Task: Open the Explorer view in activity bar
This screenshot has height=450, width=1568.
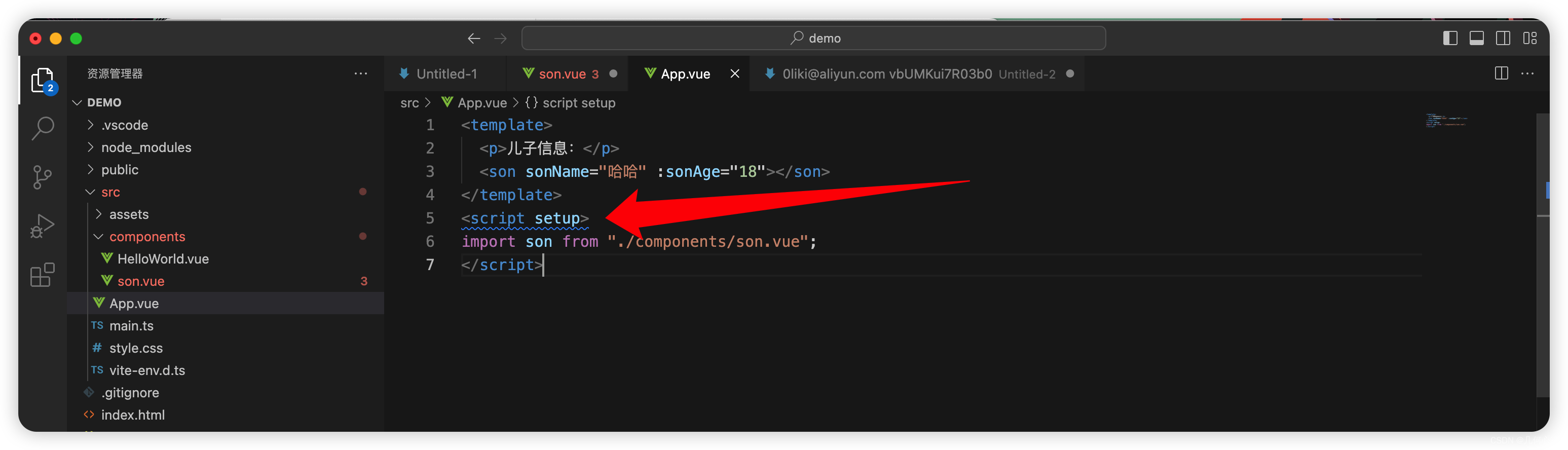Action: point(43,80)
